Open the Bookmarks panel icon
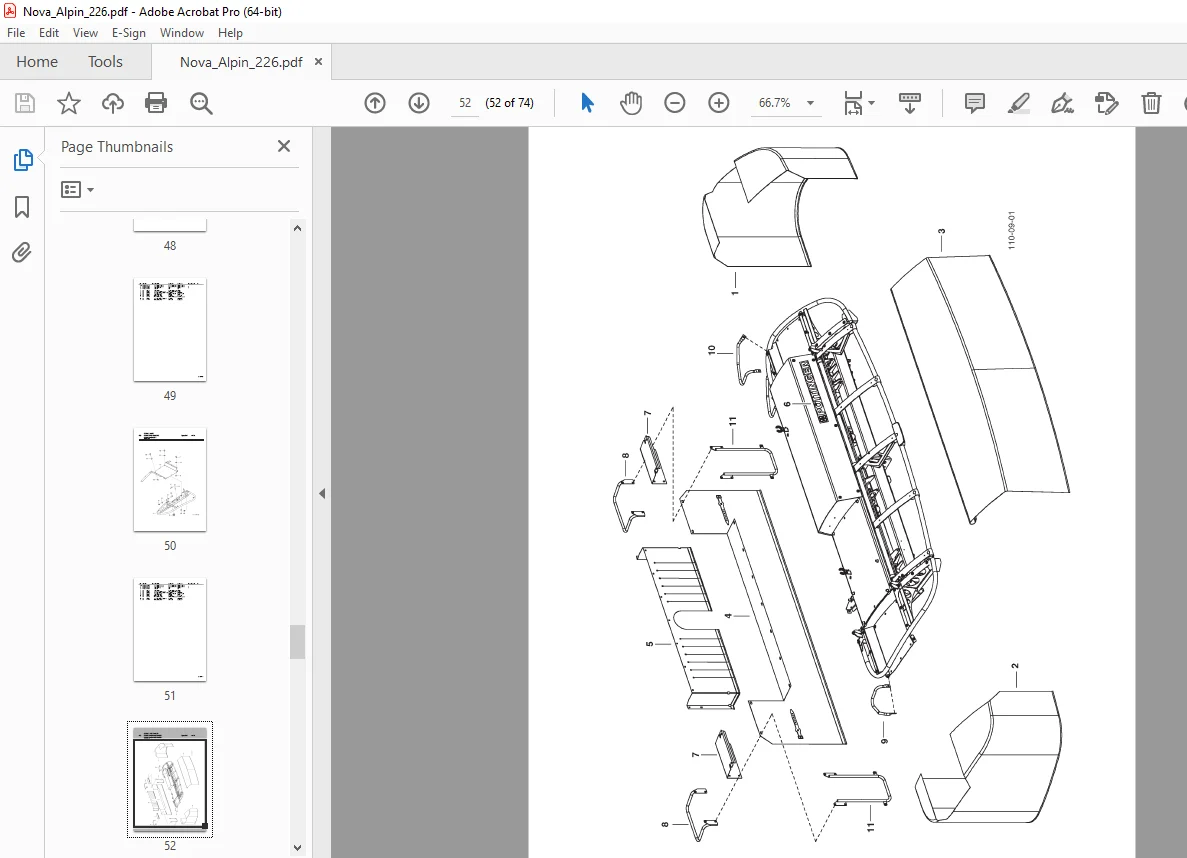Image resolution: width=1187 pixels, height=858 pixels. click(x=22, y=207)
